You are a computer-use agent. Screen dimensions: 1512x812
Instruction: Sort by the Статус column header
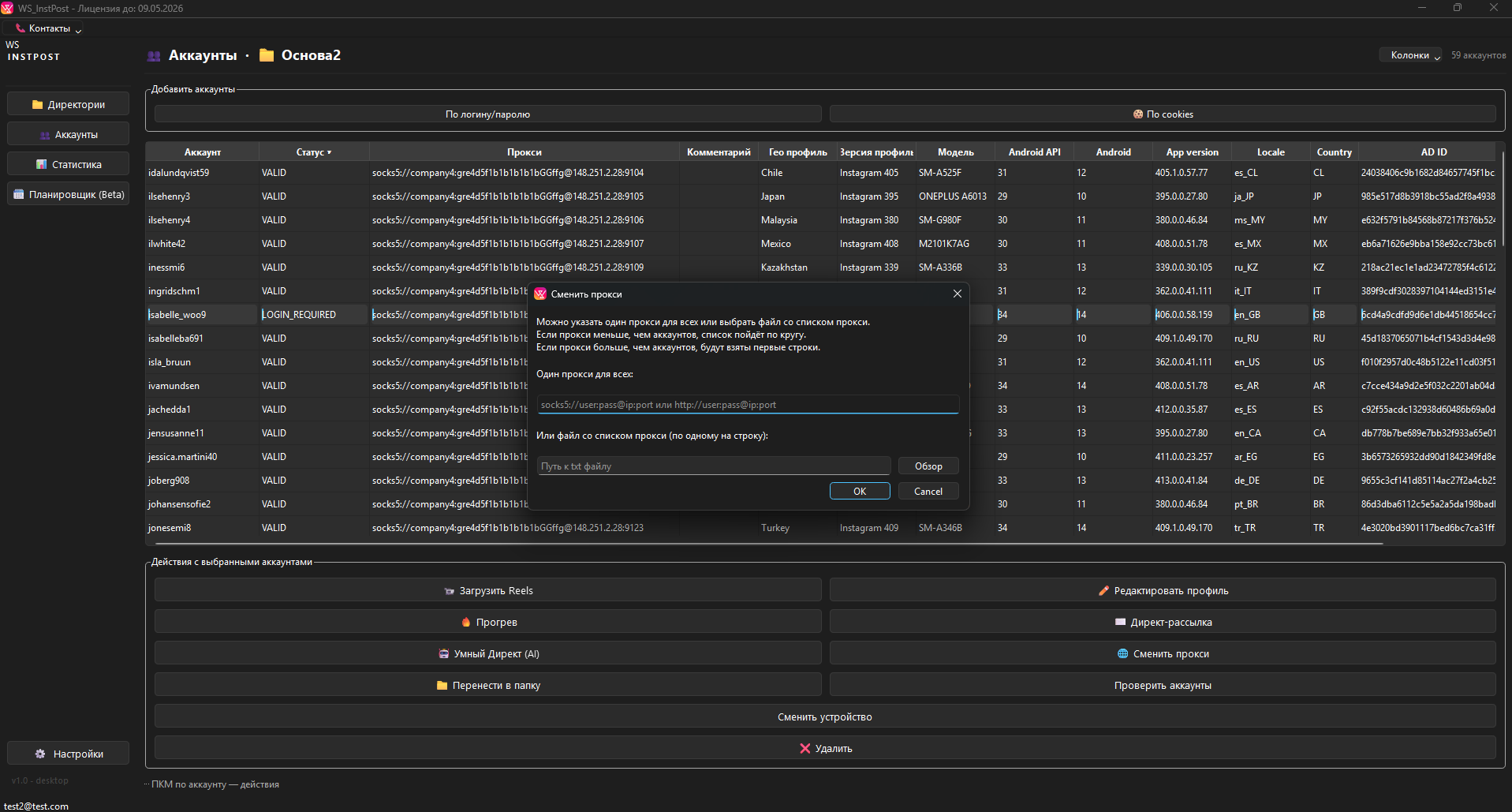click(x=313, y=152)
